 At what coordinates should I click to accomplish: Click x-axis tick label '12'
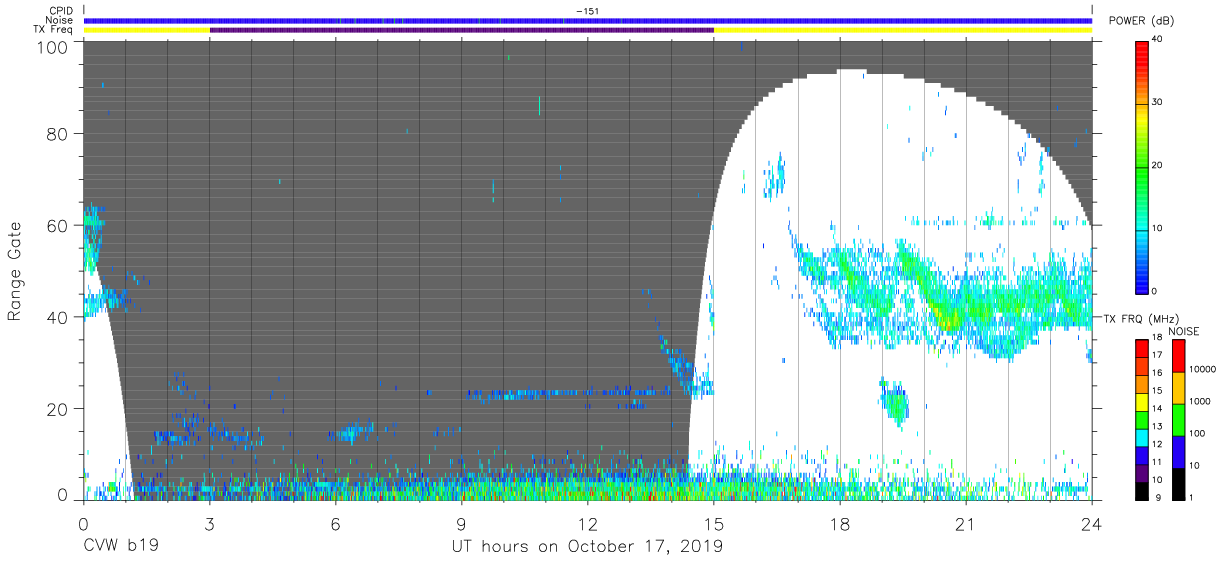coord(588,524)
